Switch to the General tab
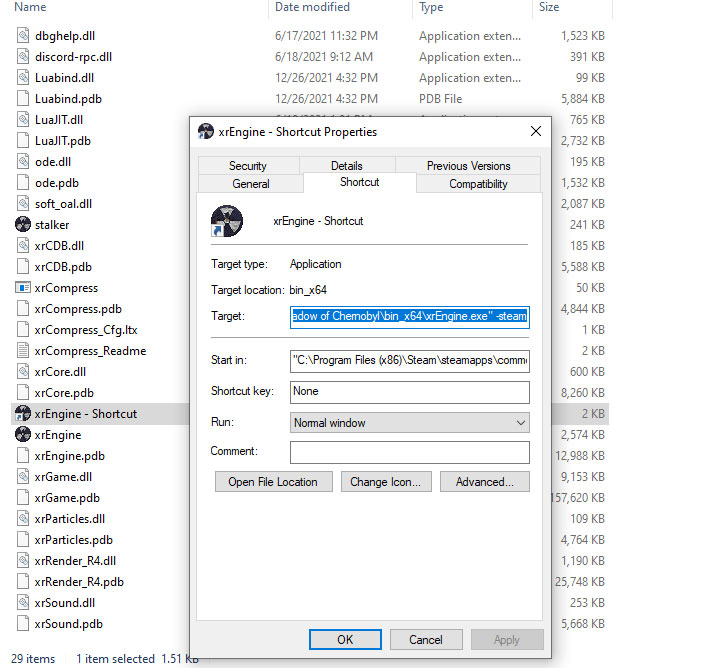 pyautogui.click(x=251, y=184)
